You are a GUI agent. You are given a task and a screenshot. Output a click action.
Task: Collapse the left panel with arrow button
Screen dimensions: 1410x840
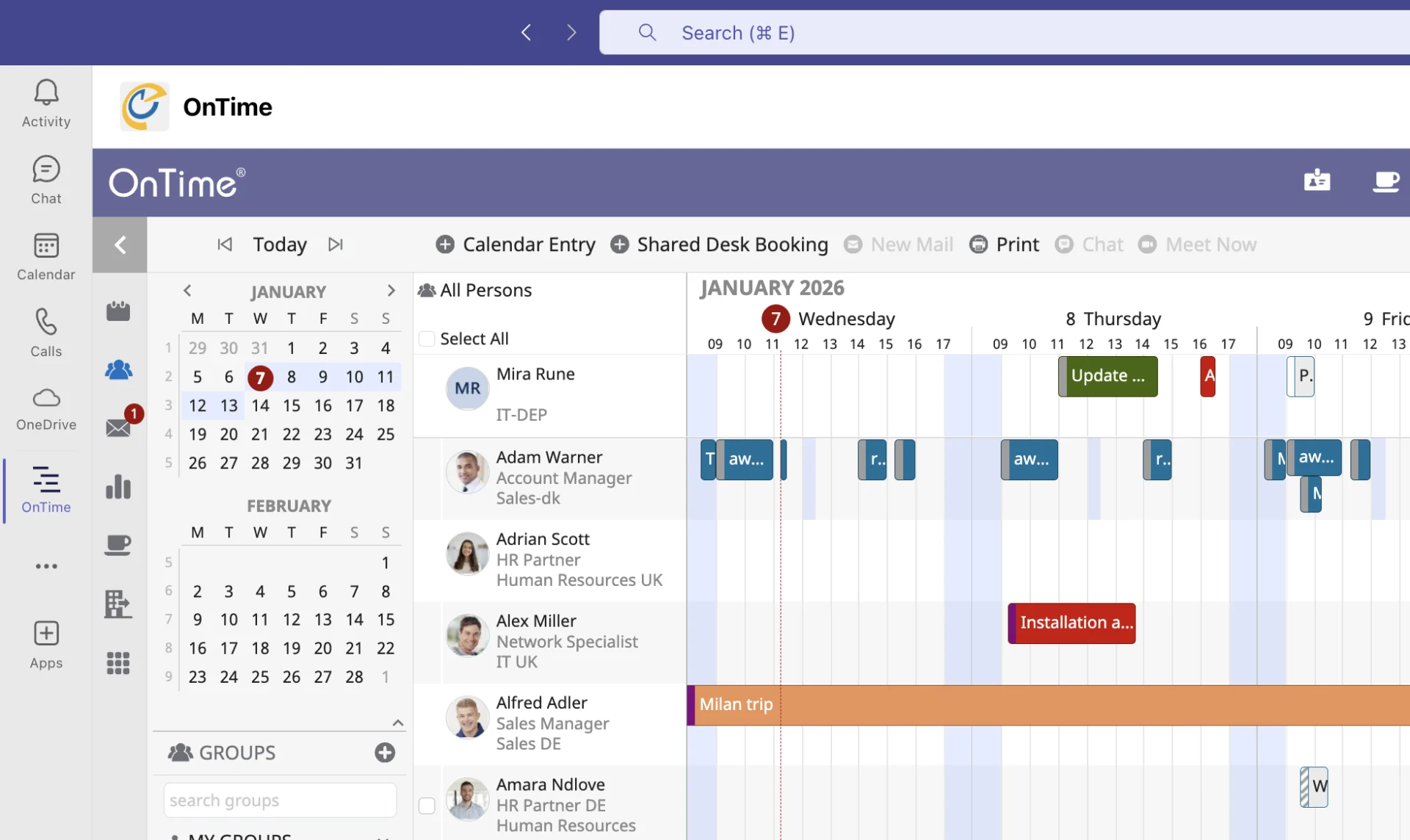120,245
